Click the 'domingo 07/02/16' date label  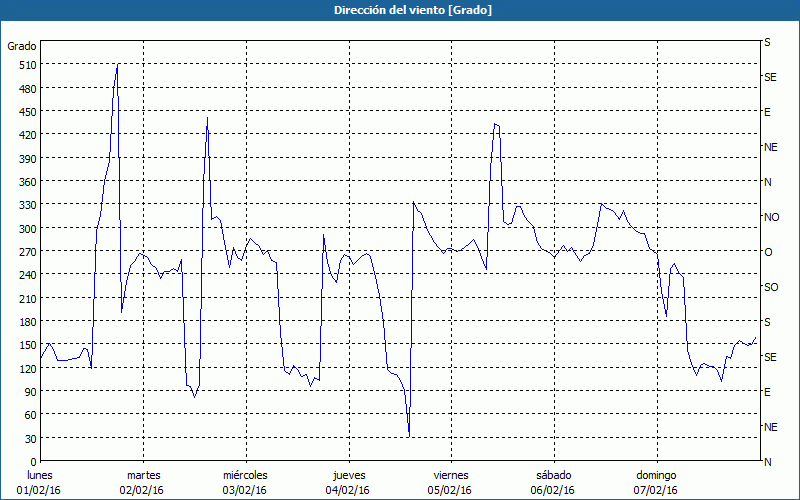pos(655,482)
